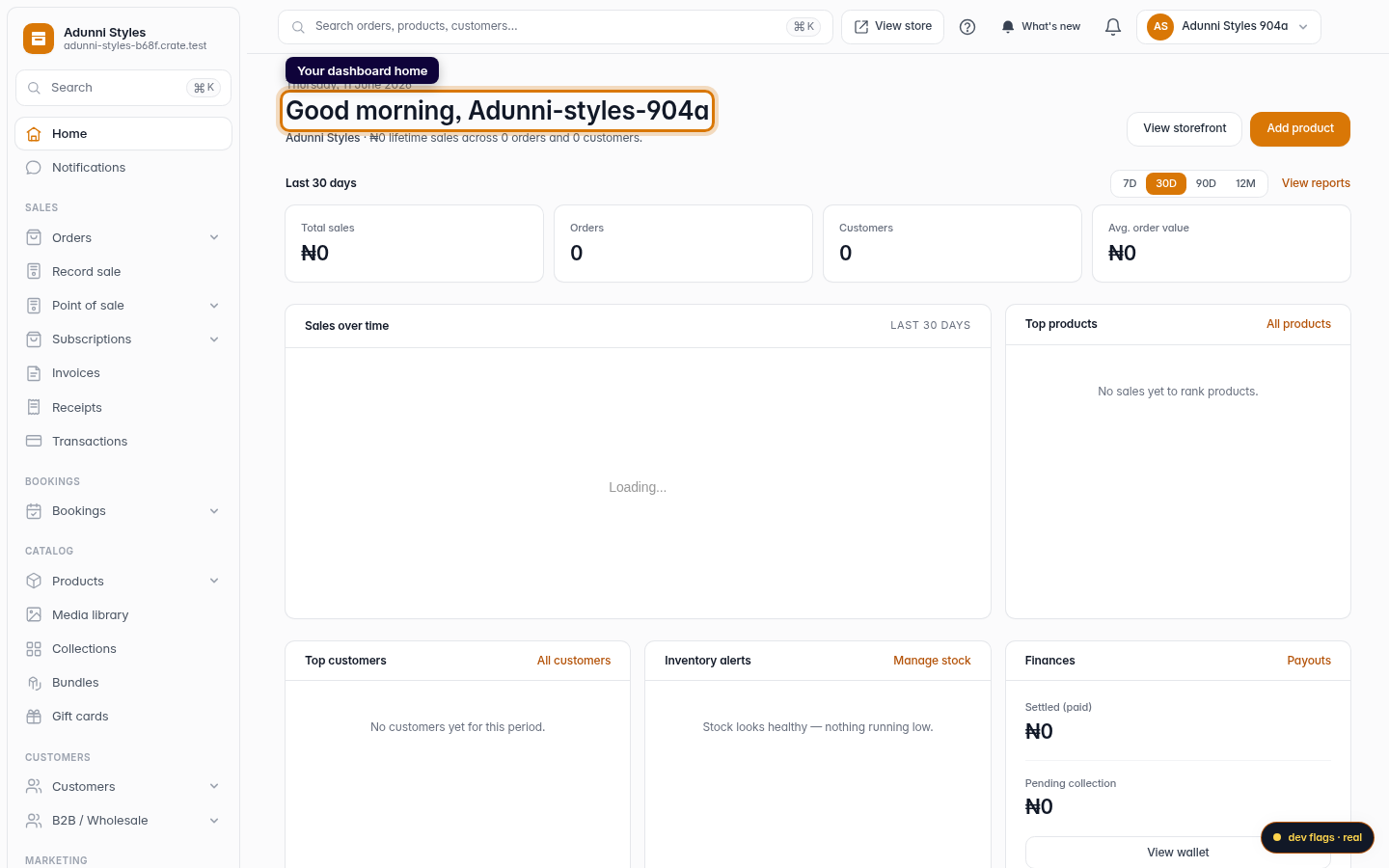Click the Orders bag icon
Screen dimensions: 1389x868
coord(34,237)
